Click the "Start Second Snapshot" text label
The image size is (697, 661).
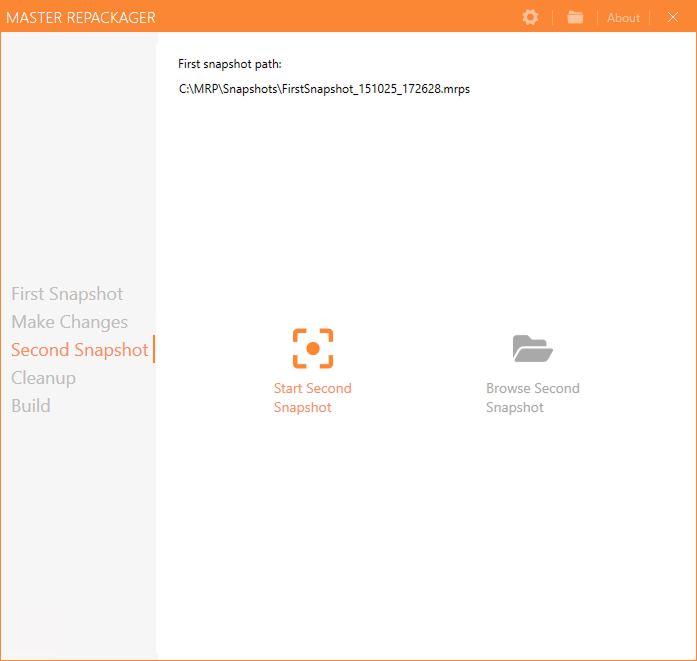point(312,398)
